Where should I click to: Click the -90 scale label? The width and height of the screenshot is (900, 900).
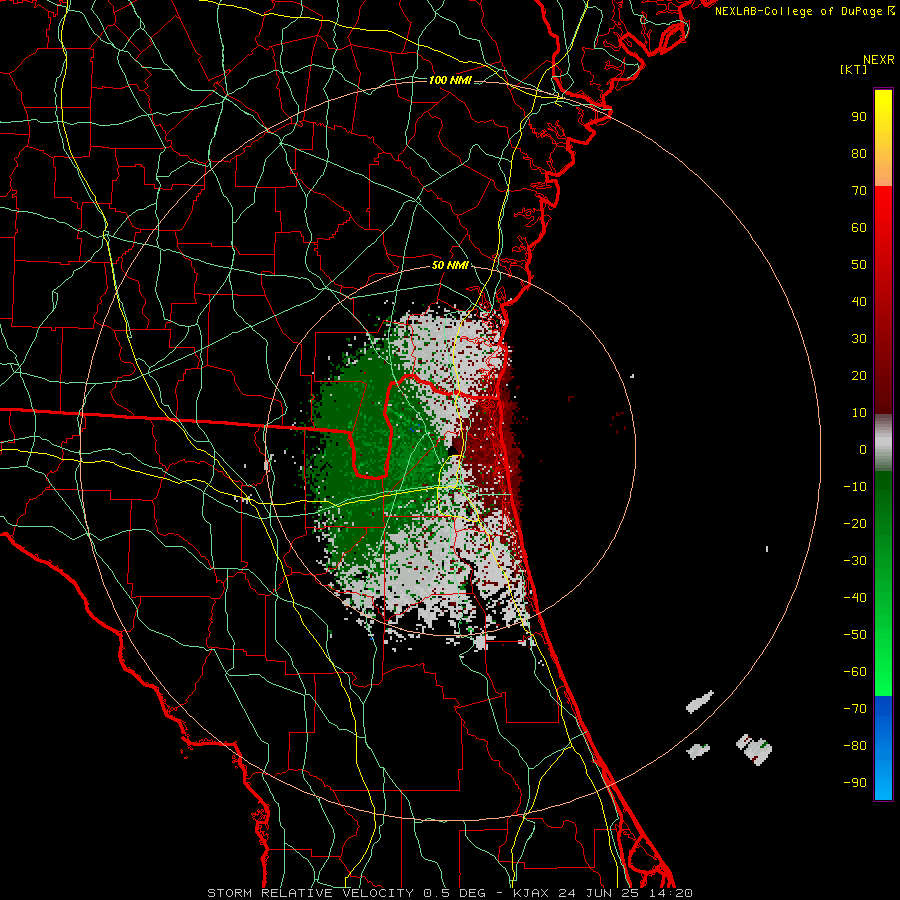(855, 782)
